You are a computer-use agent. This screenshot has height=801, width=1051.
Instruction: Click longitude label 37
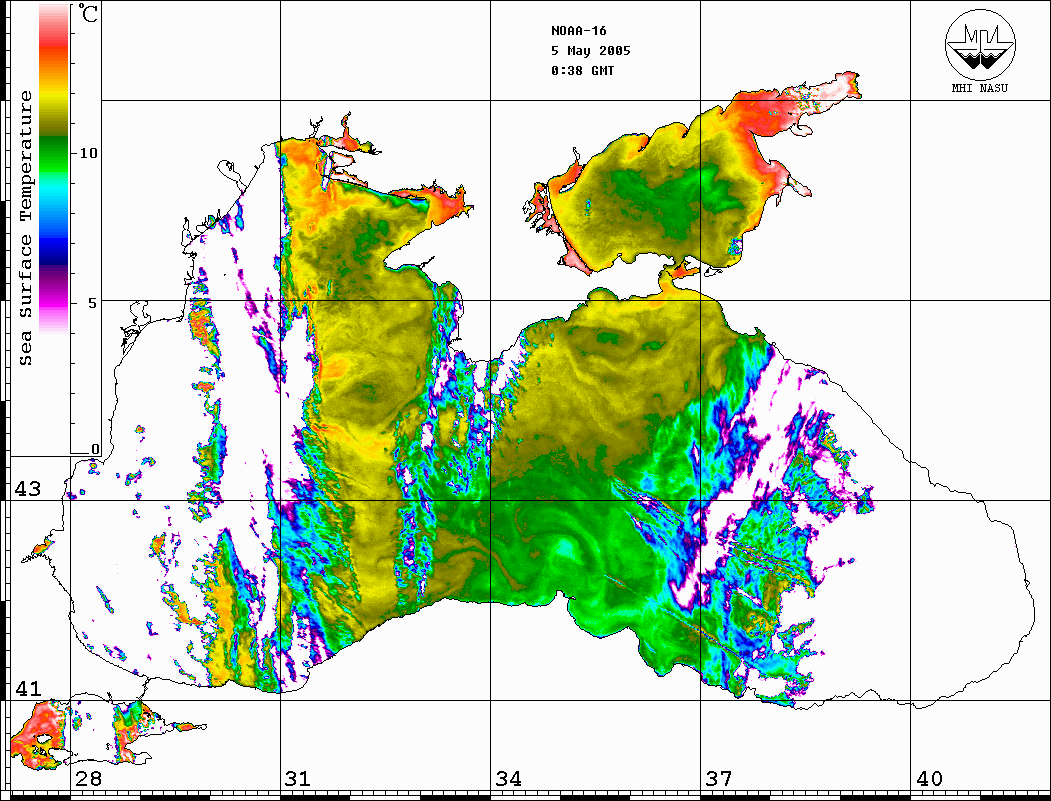click(x=719, y=778)
